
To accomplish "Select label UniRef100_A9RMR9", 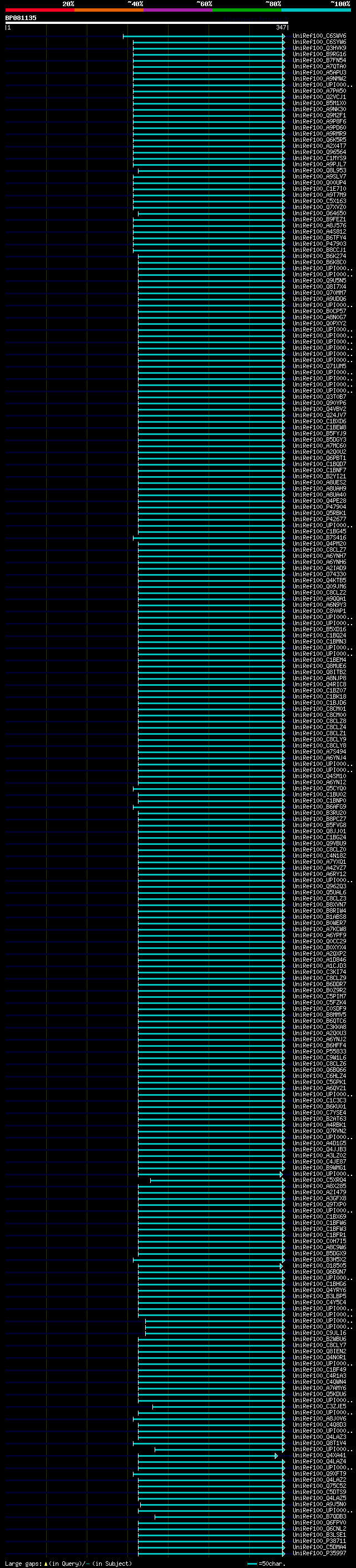I will pos(319,134).
